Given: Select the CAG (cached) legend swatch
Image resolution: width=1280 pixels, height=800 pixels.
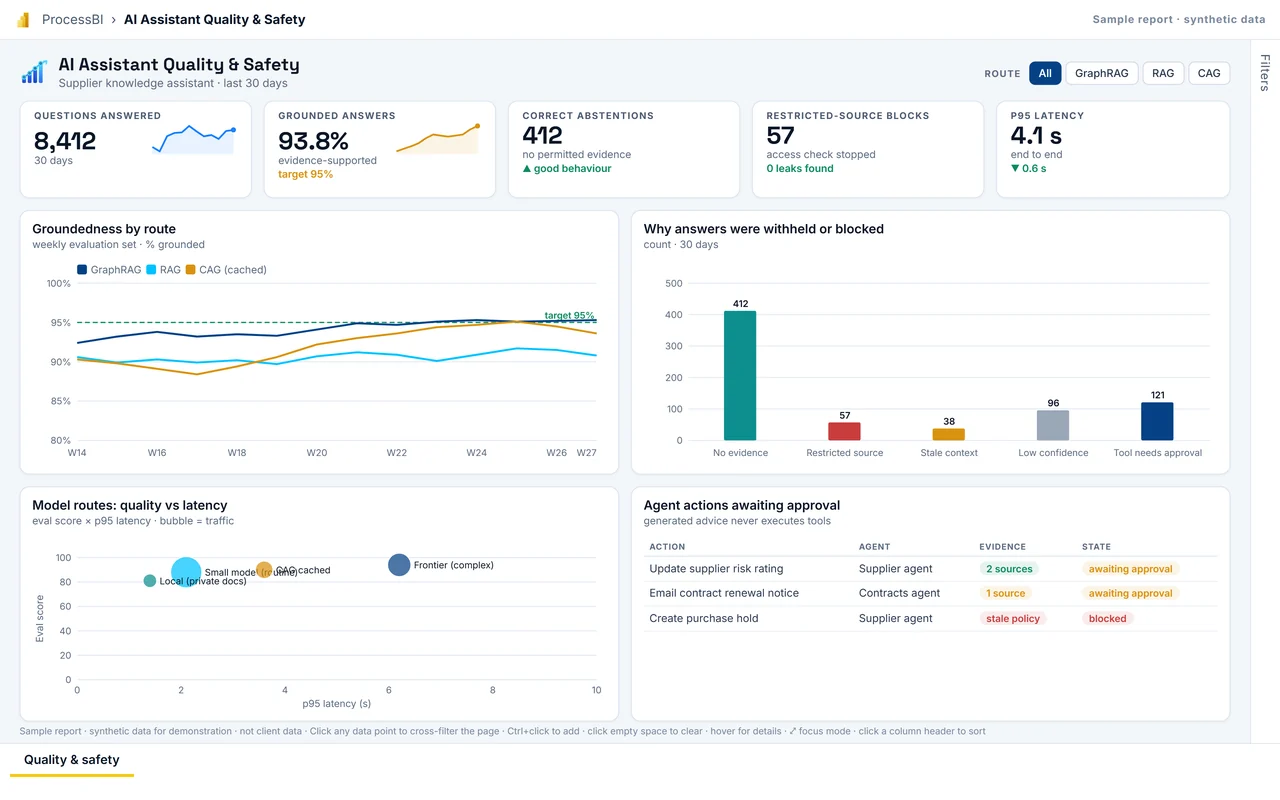Looking at the screenshot, I should [190, 270].
